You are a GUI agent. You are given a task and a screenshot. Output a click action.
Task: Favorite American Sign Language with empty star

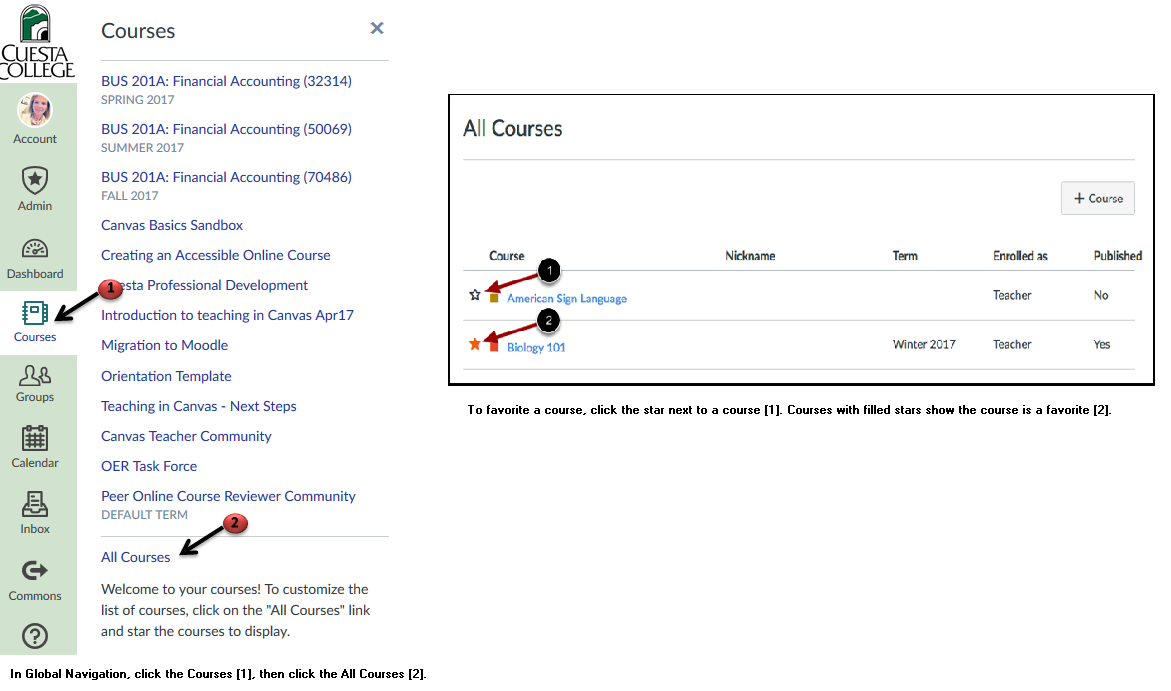click(x=475, y=295)
